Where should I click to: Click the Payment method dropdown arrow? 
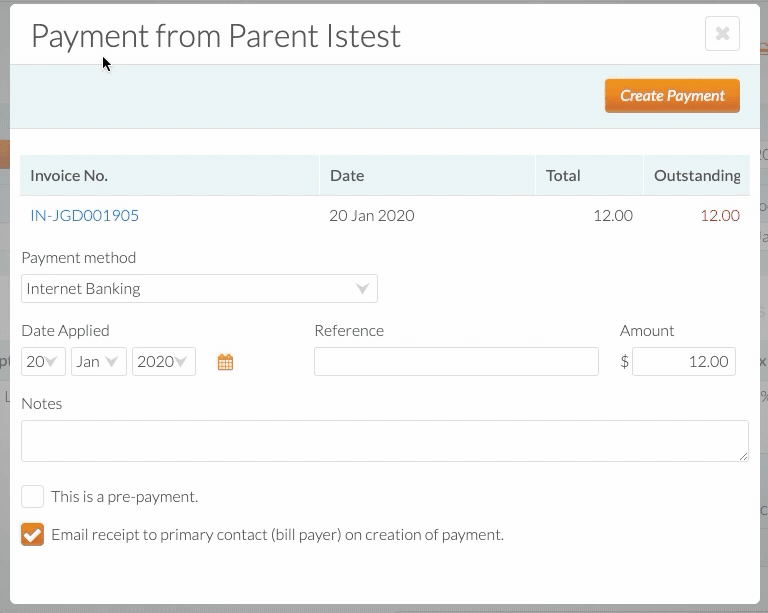[362, 288]
